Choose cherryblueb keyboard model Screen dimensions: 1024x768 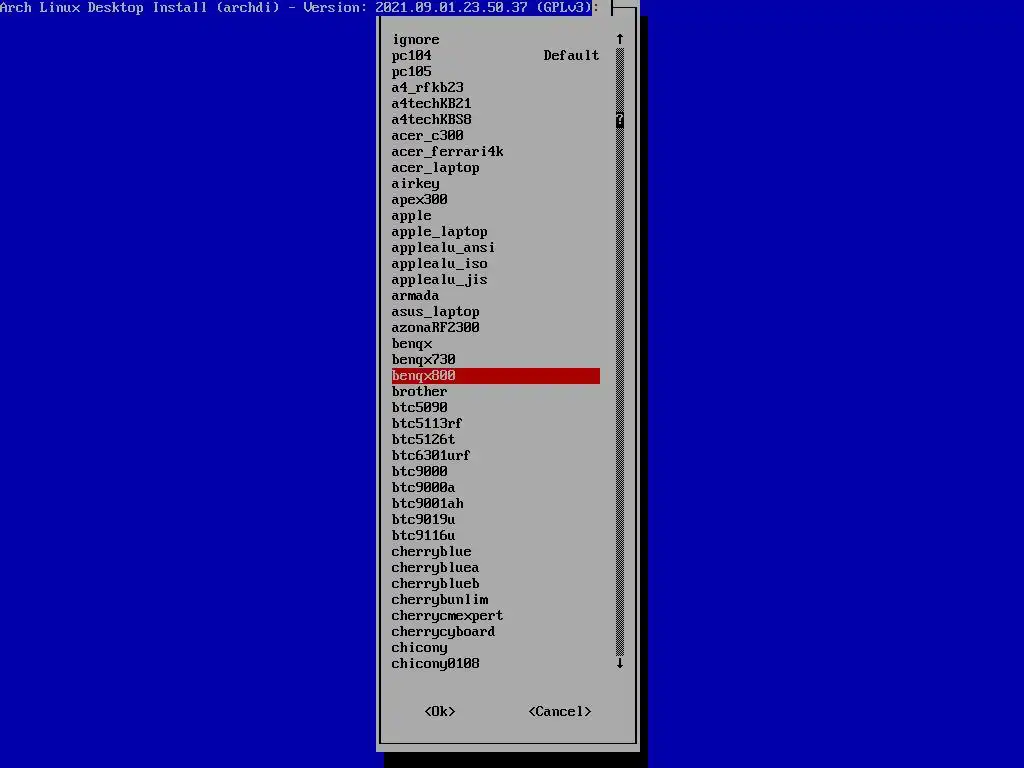[x=496, y=584]
